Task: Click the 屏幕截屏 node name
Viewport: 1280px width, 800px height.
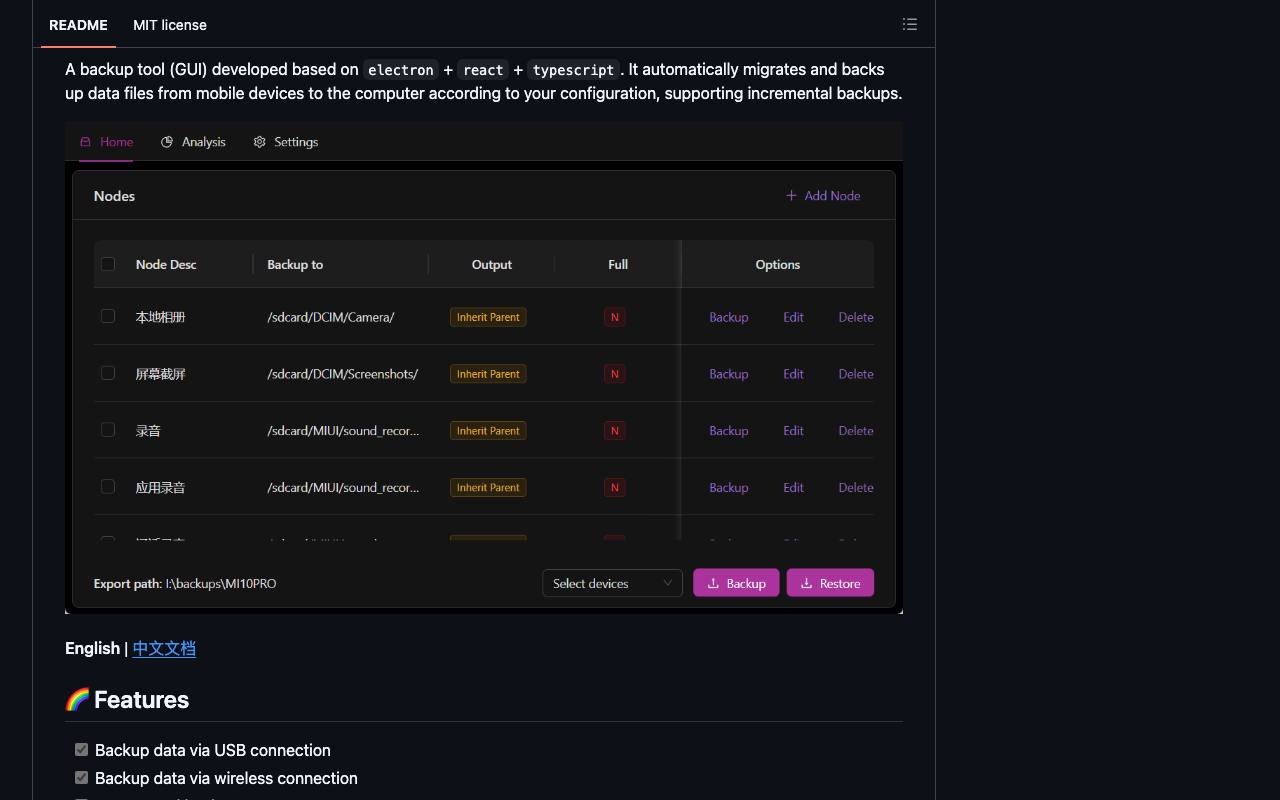Action: (x=160, y=374)
